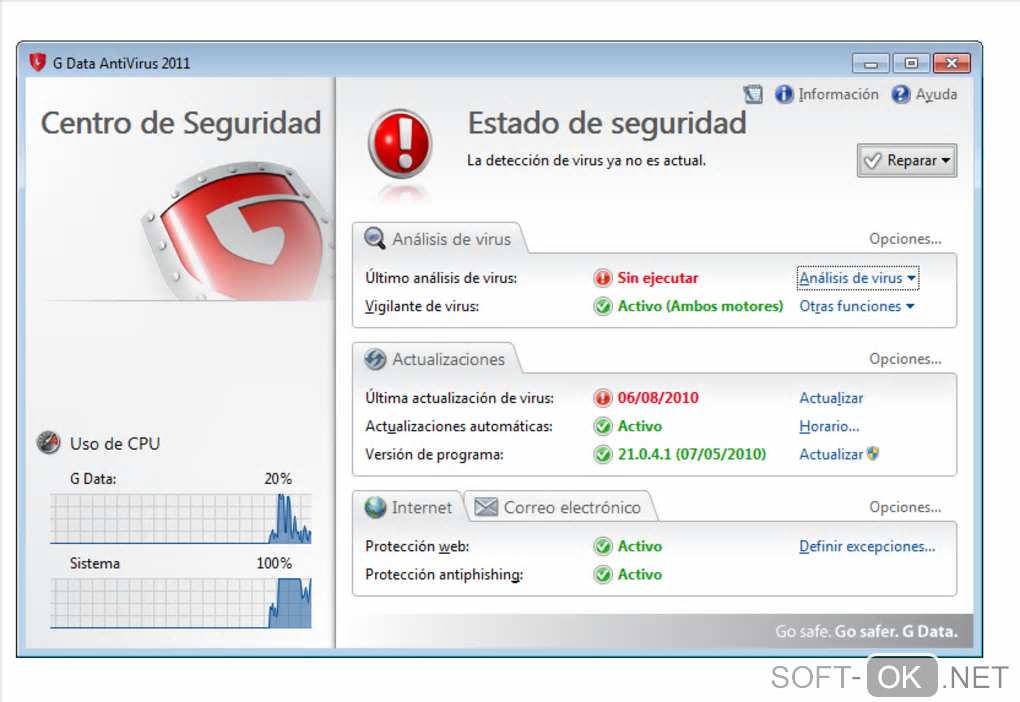Click green check icon beside version 21.0.4.1

coord(603,454)
